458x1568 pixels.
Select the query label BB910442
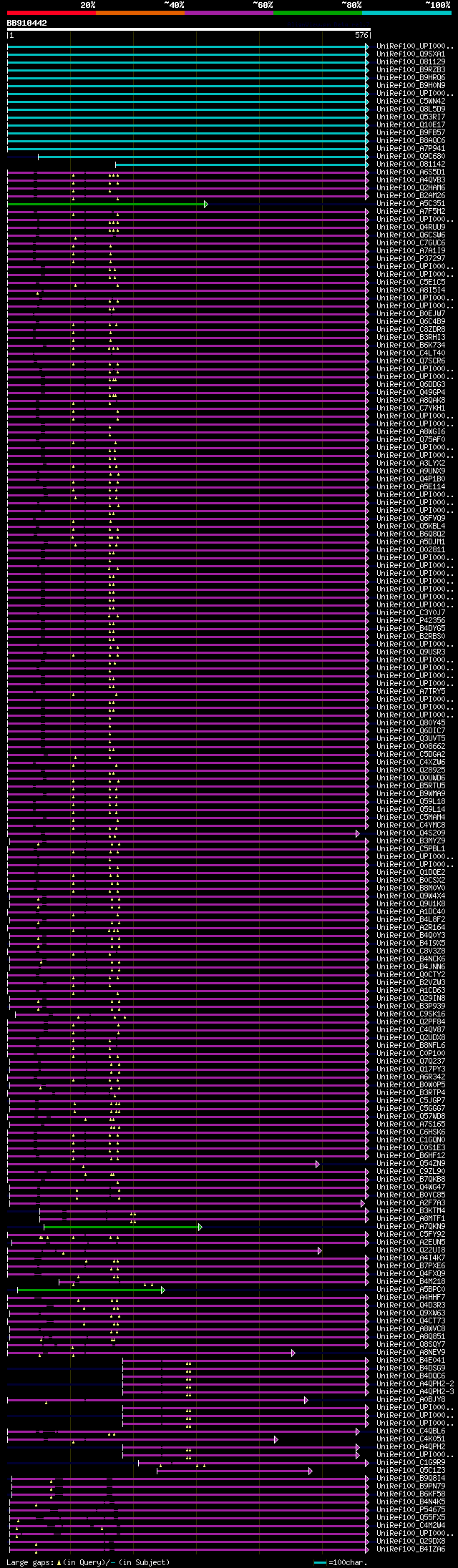27,23
